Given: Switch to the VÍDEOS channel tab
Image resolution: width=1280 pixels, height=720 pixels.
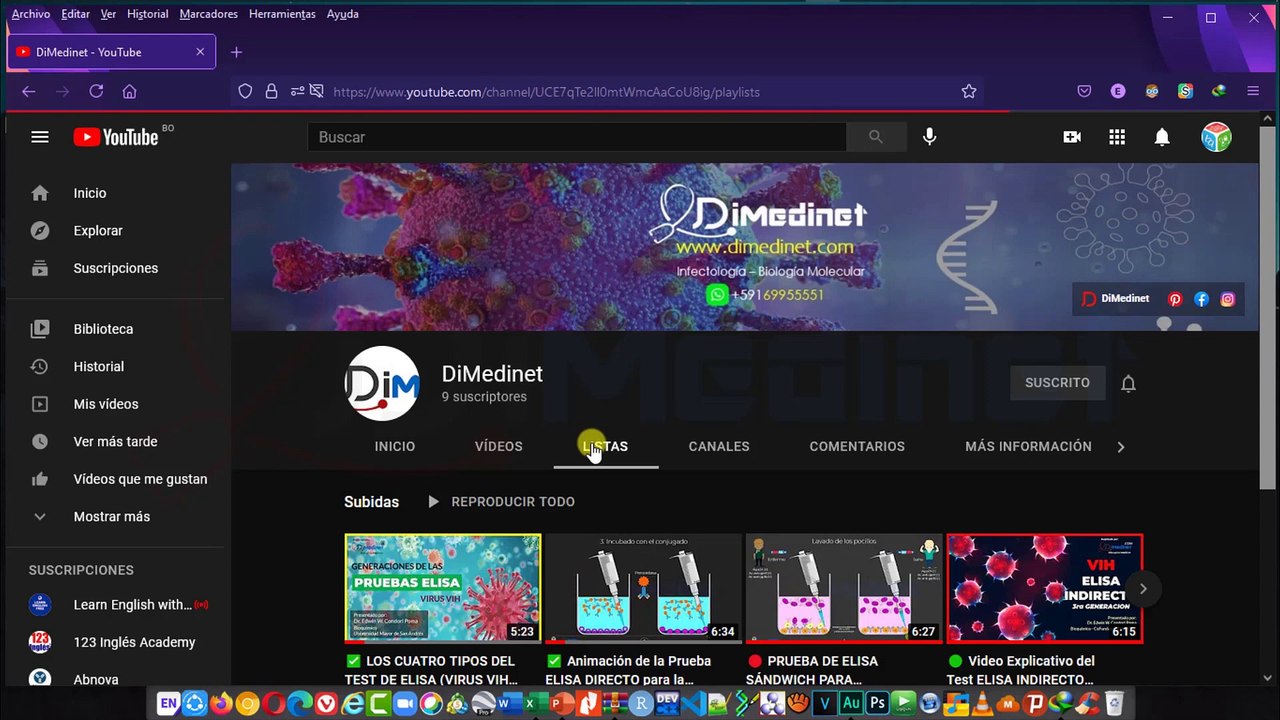Looking at the screenshot, I should click(499, 447).
